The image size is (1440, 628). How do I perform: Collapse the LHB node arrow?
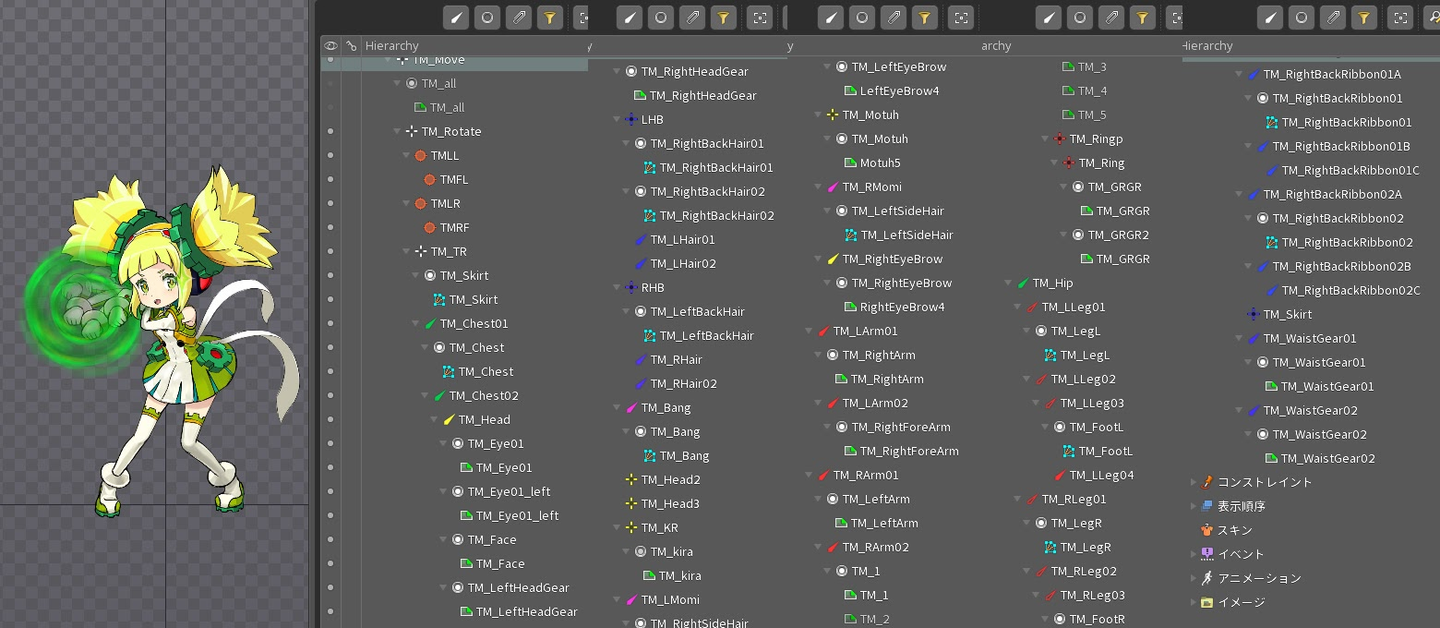coord(617,120)
